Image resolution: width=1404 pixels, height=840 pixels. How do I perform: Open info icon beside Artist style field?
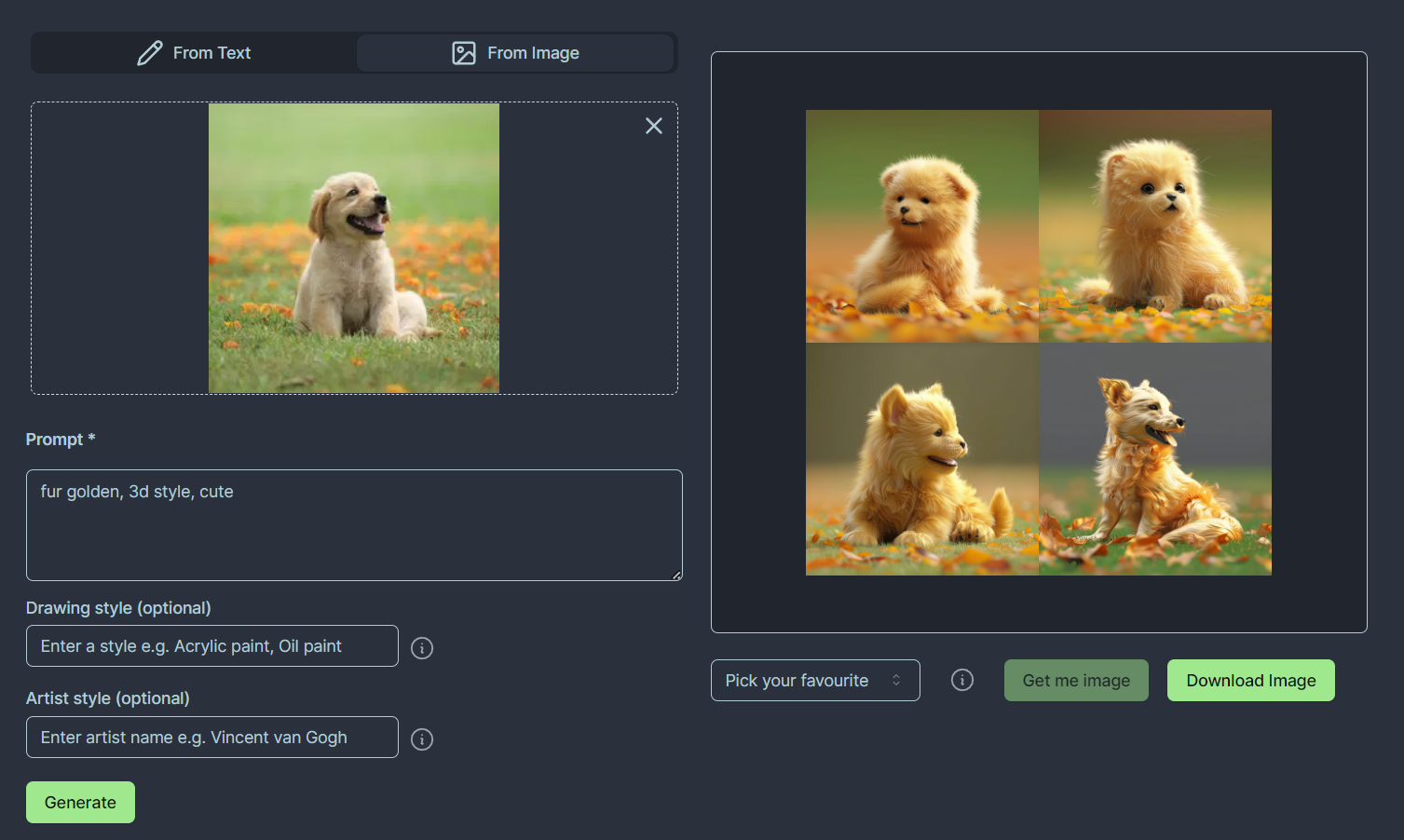pos(422,739)
